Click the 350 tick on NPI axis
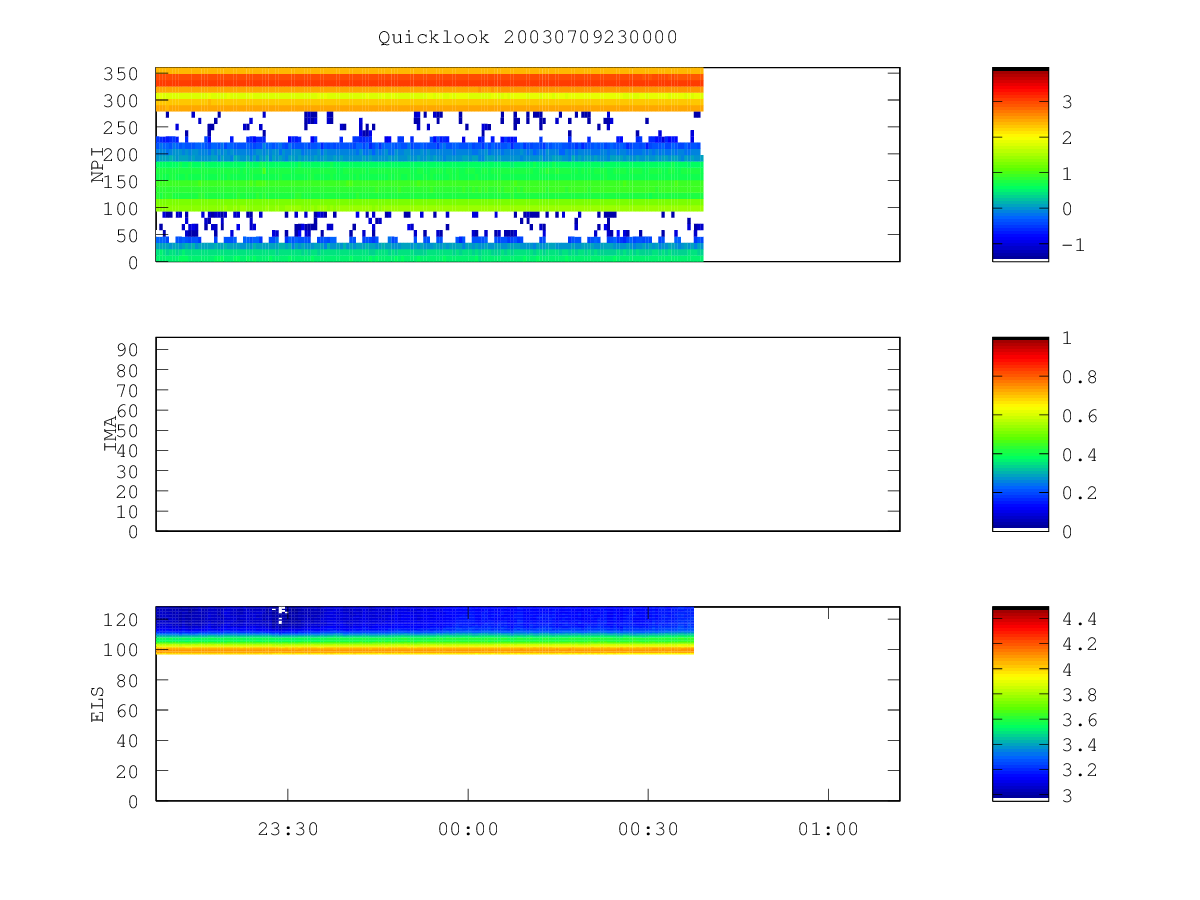The image size is (1200, 900). pos(123,74)
